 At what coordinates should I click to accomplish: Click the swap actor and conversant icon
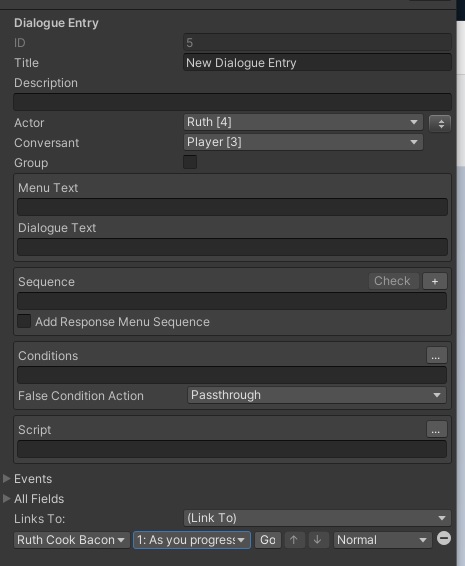440,124
